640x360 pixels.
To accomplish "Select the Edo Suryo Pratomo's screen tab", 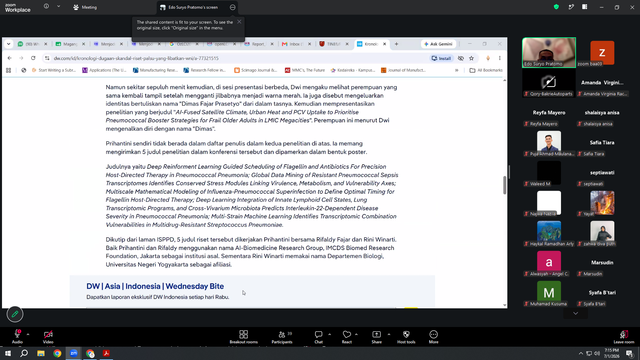I will point(194,7).
